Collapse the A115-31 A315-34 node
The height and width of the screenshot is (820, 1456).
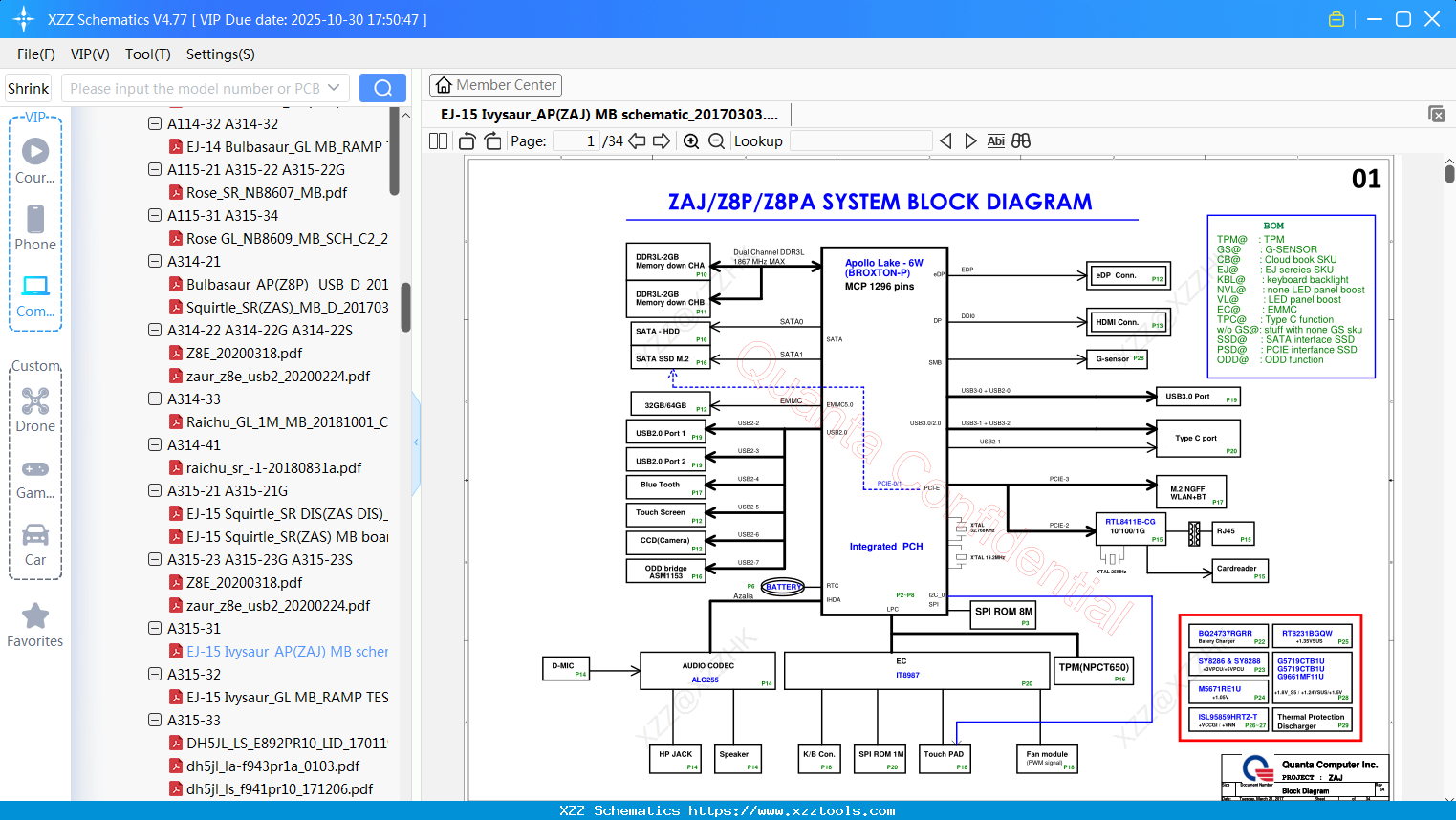click(x=155, y=215)
